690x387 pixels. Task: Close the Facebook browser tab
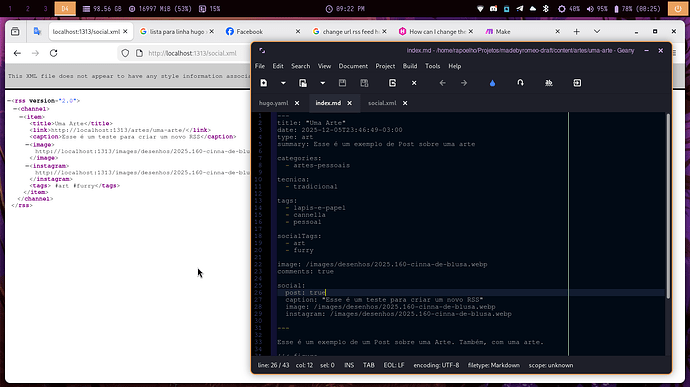298,32
